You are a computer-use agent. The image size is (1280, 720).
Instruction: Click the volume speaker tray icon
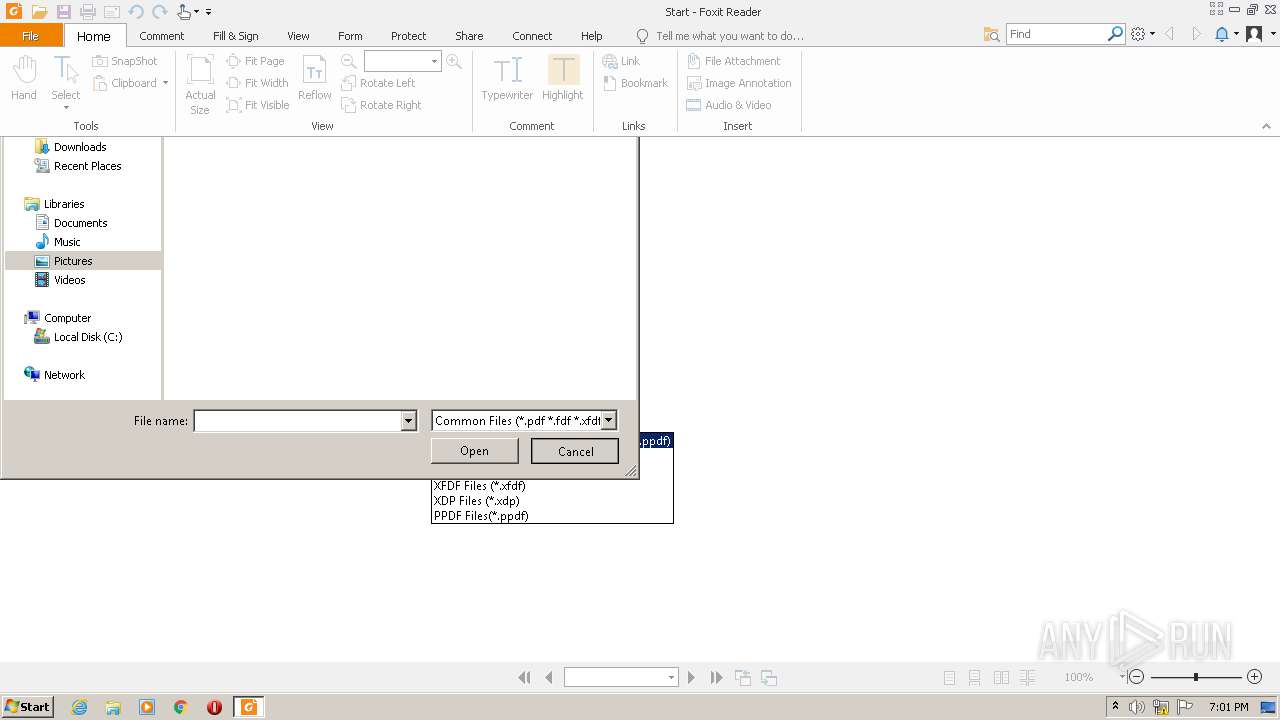click(1137, 707)
